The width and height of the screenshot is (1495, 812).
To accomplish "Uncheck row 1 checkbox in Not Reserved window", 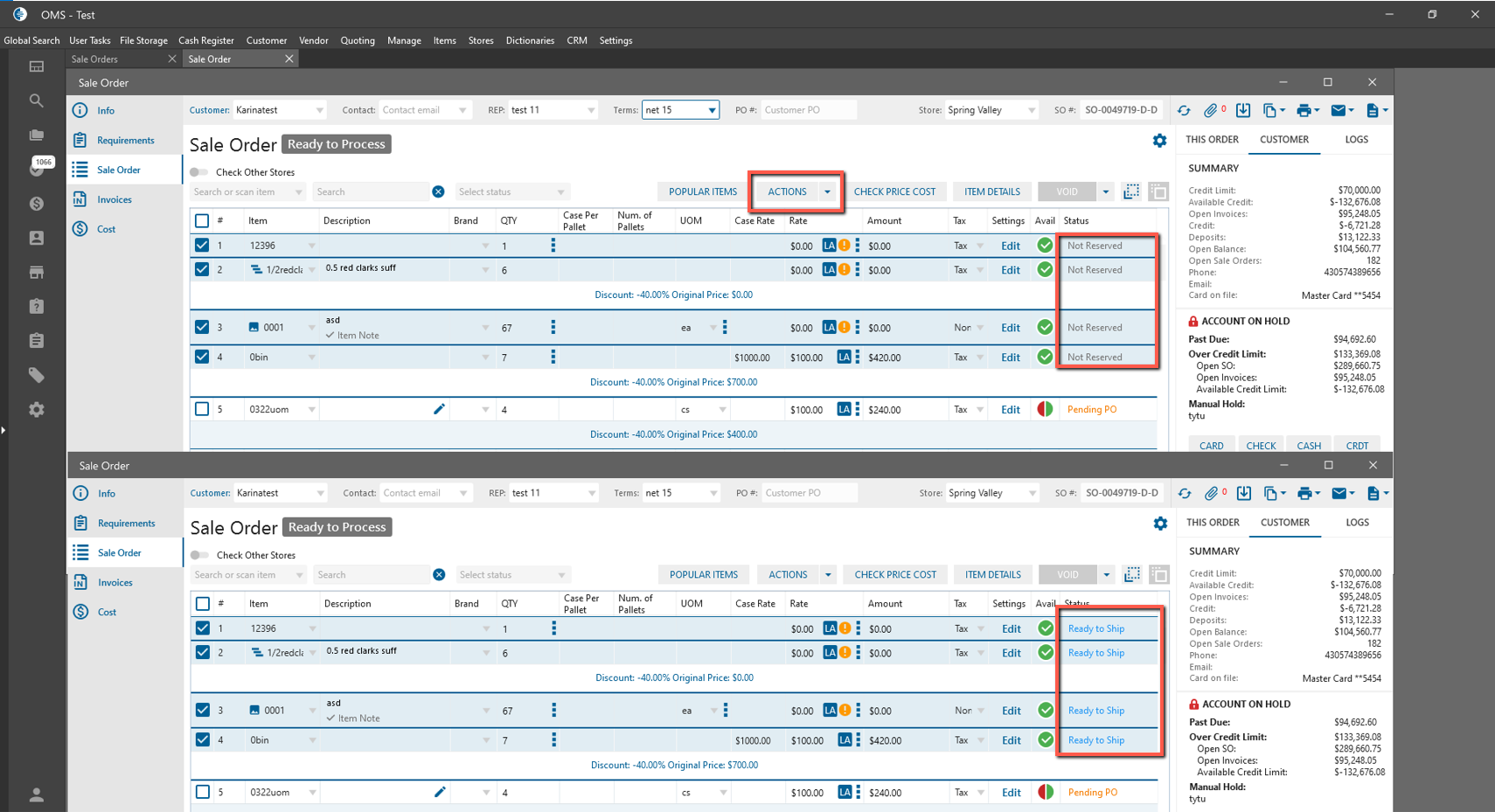I will tap(202, 246).
